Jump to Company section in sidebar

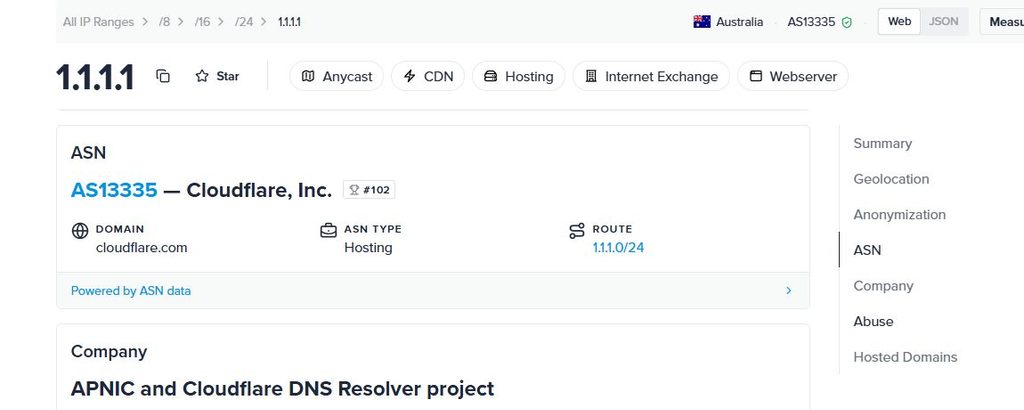(x=883, y=286)
